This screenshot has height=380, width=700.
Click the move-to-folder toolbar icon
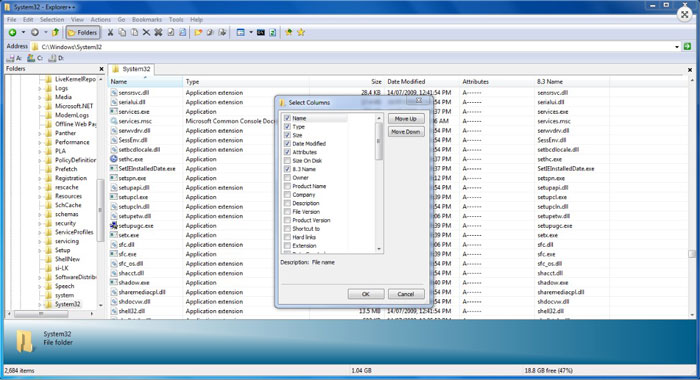coord(222,32)
